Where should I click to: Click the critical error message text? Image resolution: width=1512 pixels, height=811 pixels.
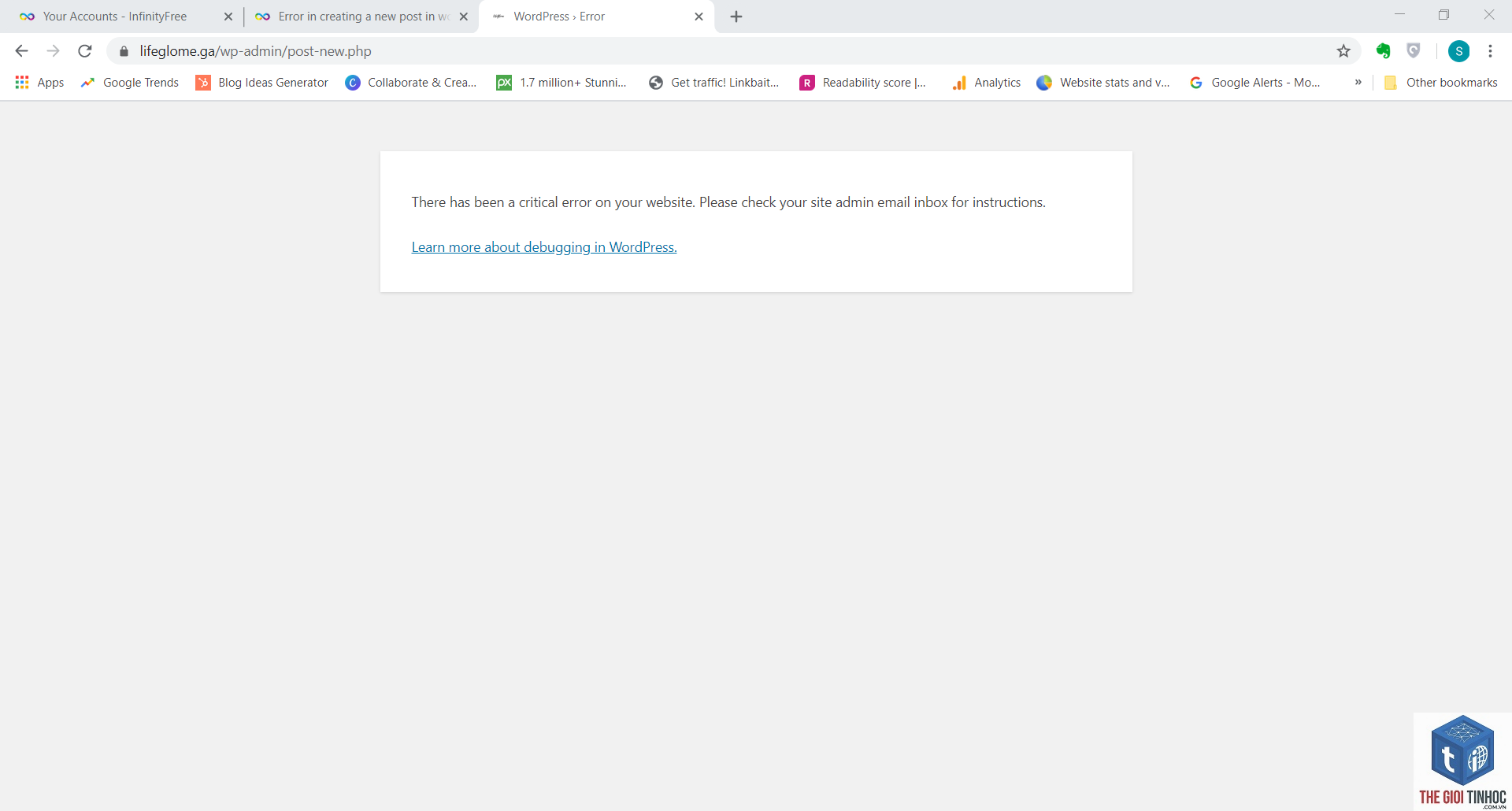tap(728, 202)
